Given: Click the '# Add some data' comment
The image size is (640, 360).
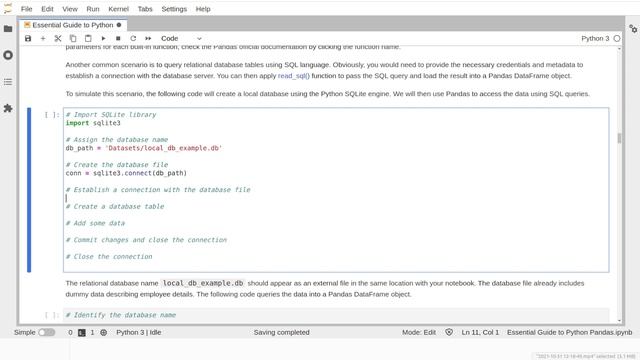Looking at the screenshot, I should pos(96,223).
